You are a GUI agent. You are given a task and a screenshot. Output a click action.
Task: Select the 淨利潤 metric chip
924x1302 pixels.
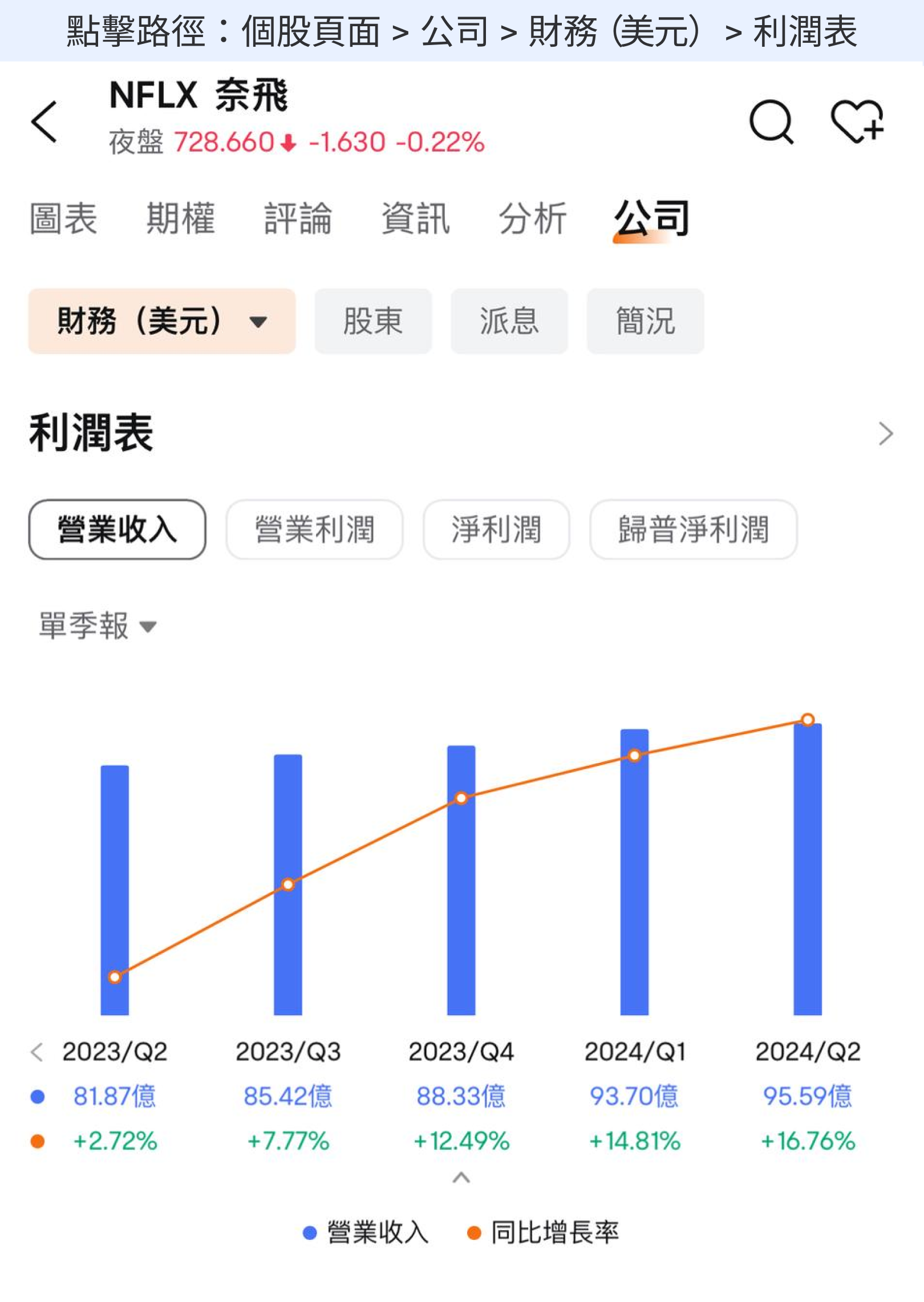pyautogui.click(x=497, y=530)
